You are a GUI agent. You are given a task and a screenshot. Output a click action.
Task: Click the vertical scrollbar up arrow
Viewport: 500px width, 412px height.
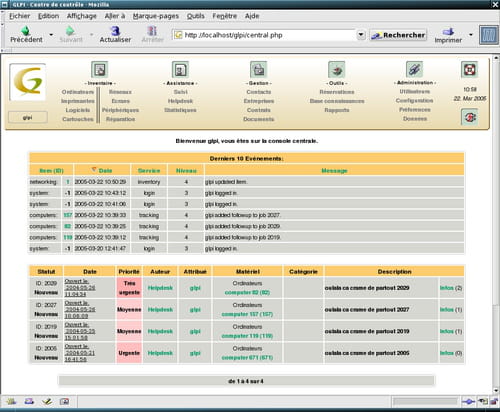496,58
